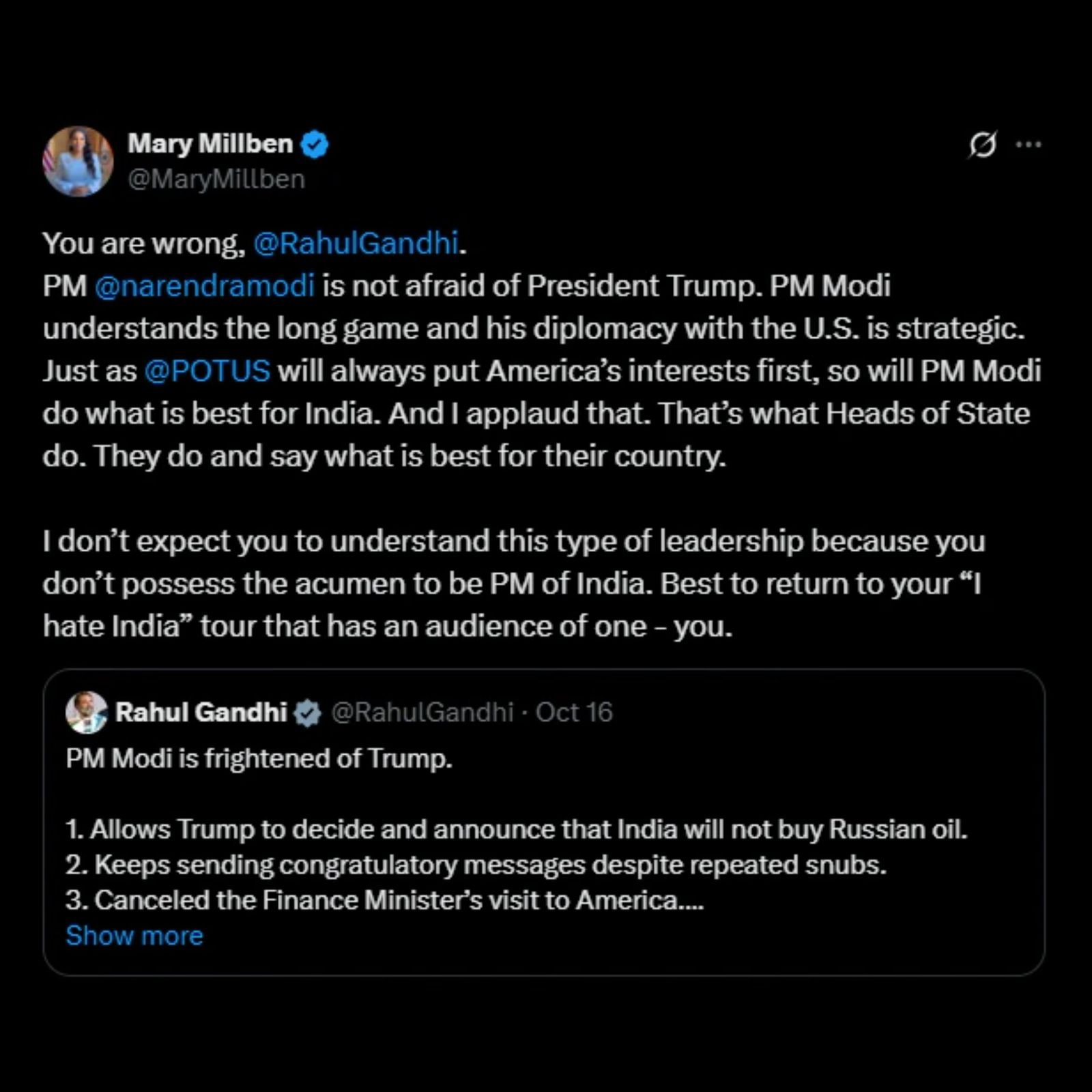Click the Grok slashed-circle icon
This screenshot has height=1092, width=1092.
click(x=982, y=145)
